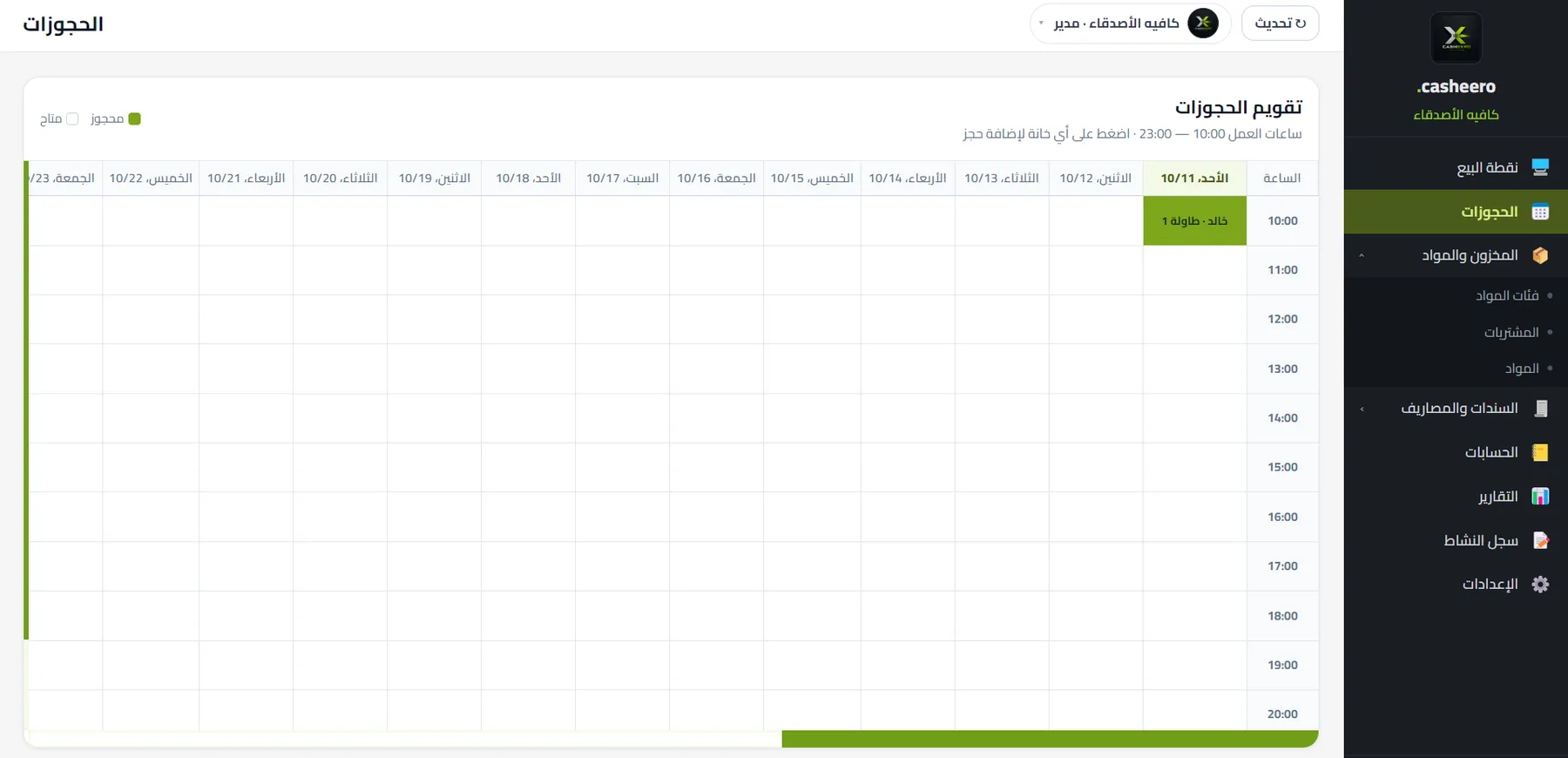The height and width of the screenshot is (758, 1568).
Task: Click the الثلاثاء، 10/13 column header
Action: tap(1002, 178)
